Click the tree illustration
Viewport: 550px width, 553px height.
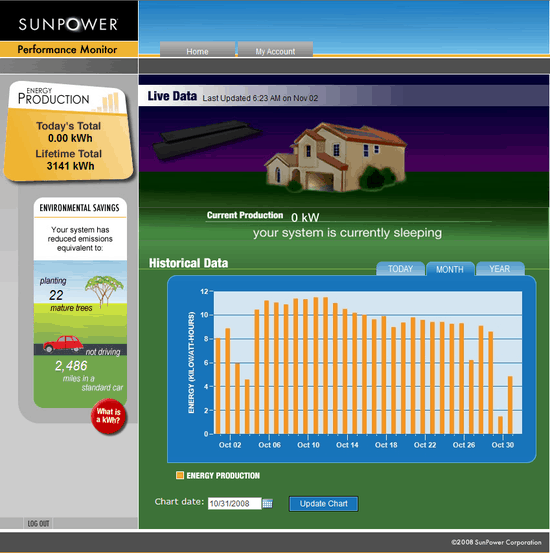pos(104,291)
